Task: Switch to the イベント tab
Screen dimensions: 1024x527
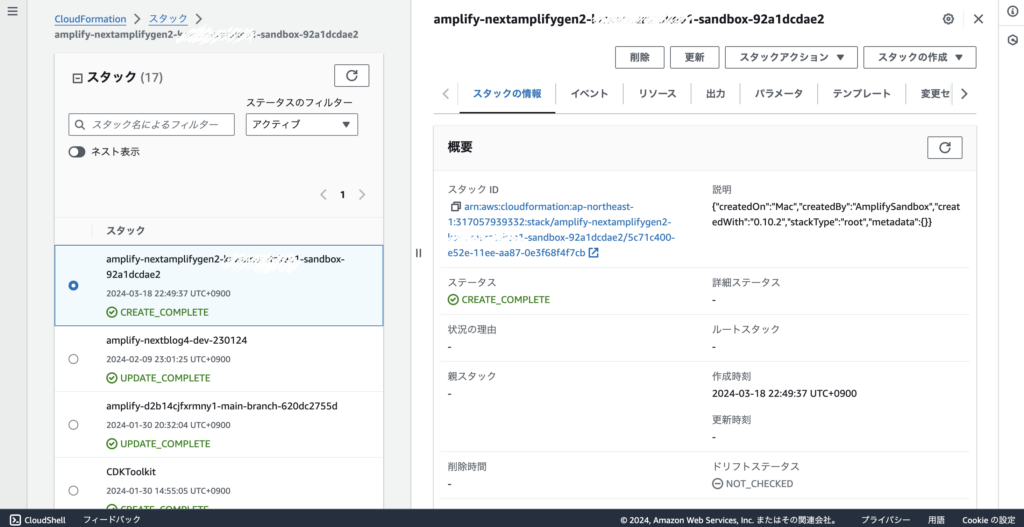Action: (589, 93)
